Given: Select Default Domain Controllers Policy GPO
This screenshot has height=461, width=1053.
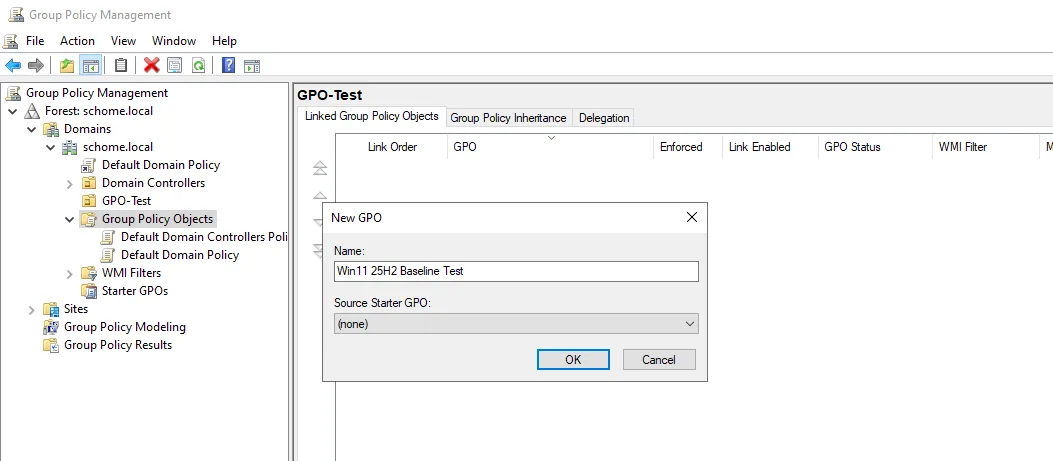Looking at the screenshot, I should tap(203, 237).
